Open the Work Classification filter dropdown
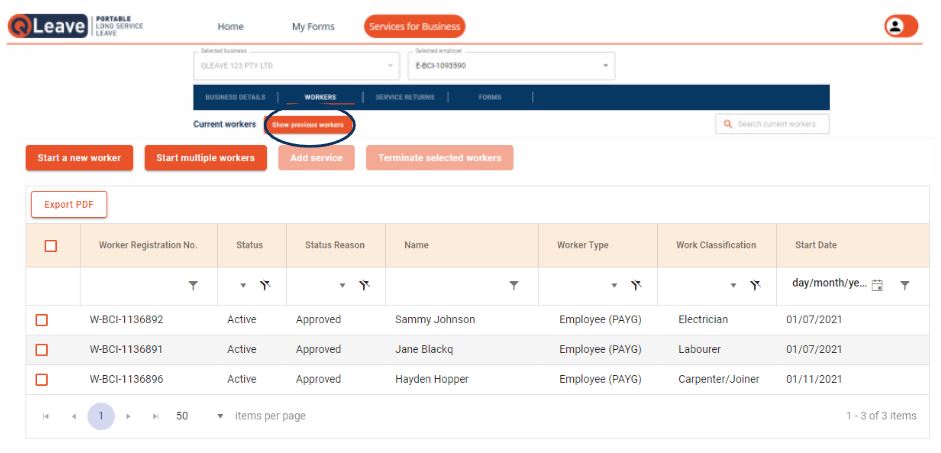The image size is (941, 453). point(733,286)
